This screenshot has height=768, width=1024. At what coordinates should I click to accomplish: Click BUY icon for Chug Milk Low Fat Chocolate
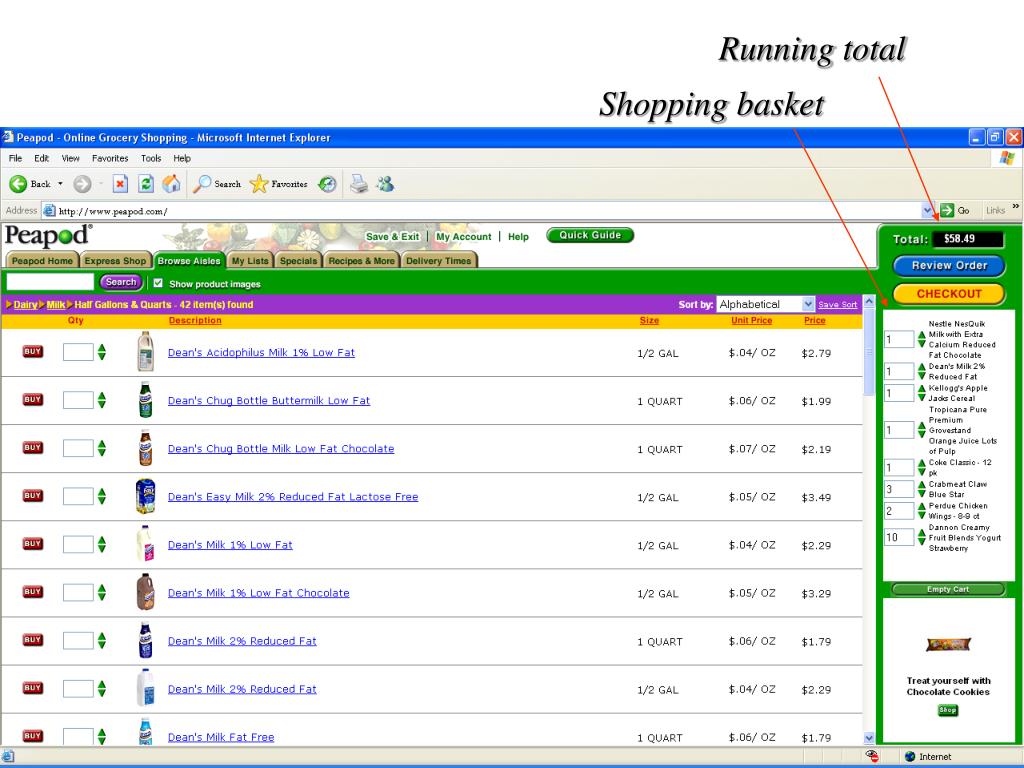pyautogui.click(x=33, y=447)
